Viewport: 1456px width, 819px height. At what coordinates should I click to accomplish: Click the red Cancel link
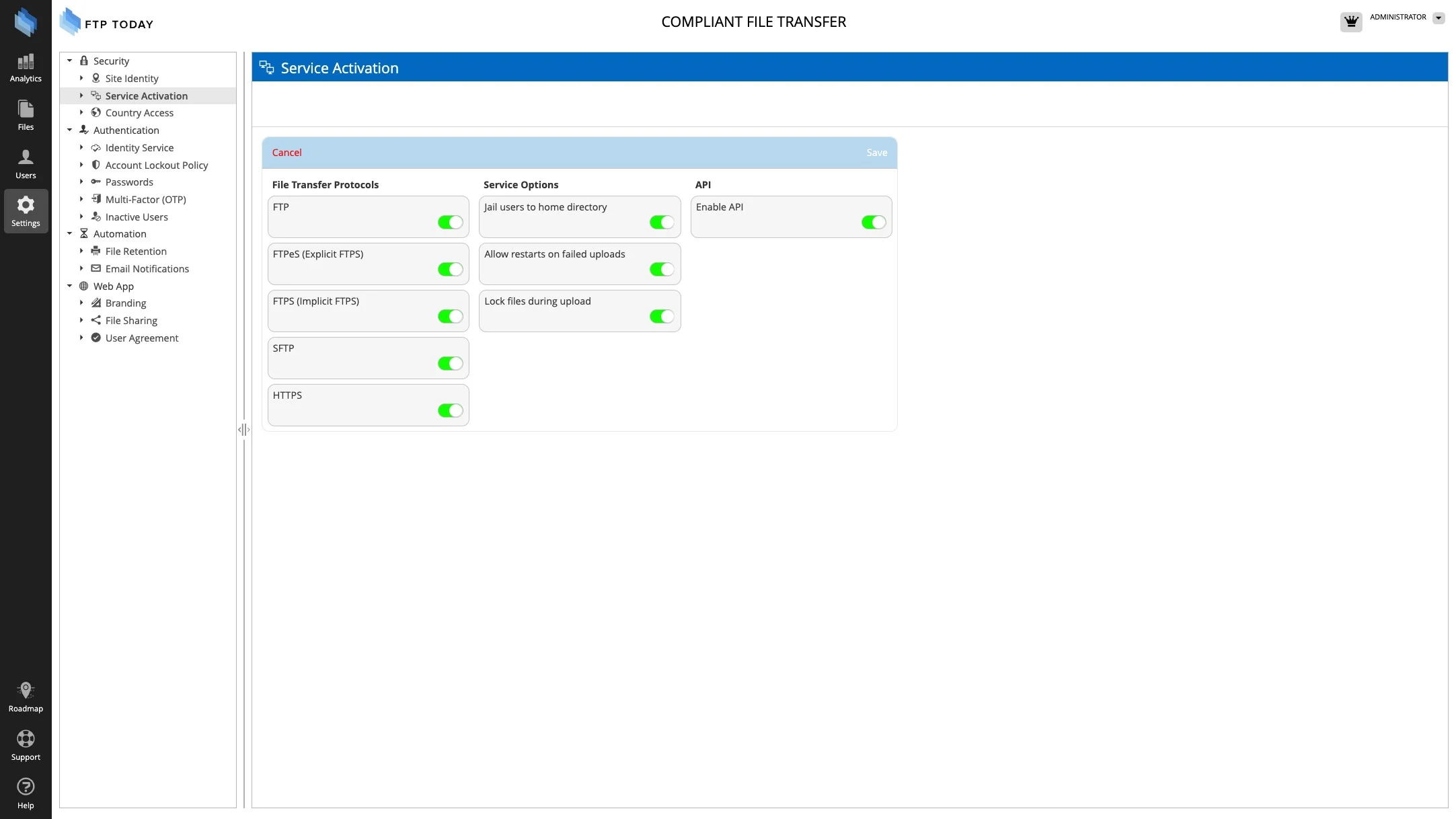coord(286,153)
